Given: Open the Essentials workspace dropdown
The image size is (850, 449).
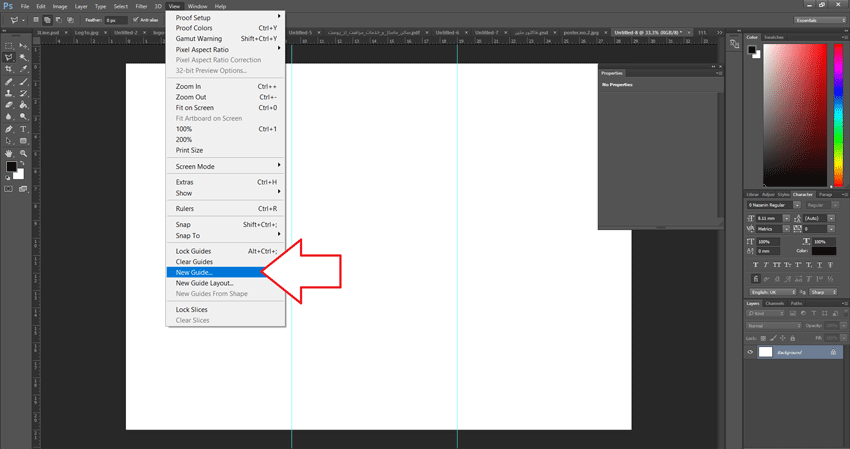Looking at the screenshot, I should [x=820, y=20].
